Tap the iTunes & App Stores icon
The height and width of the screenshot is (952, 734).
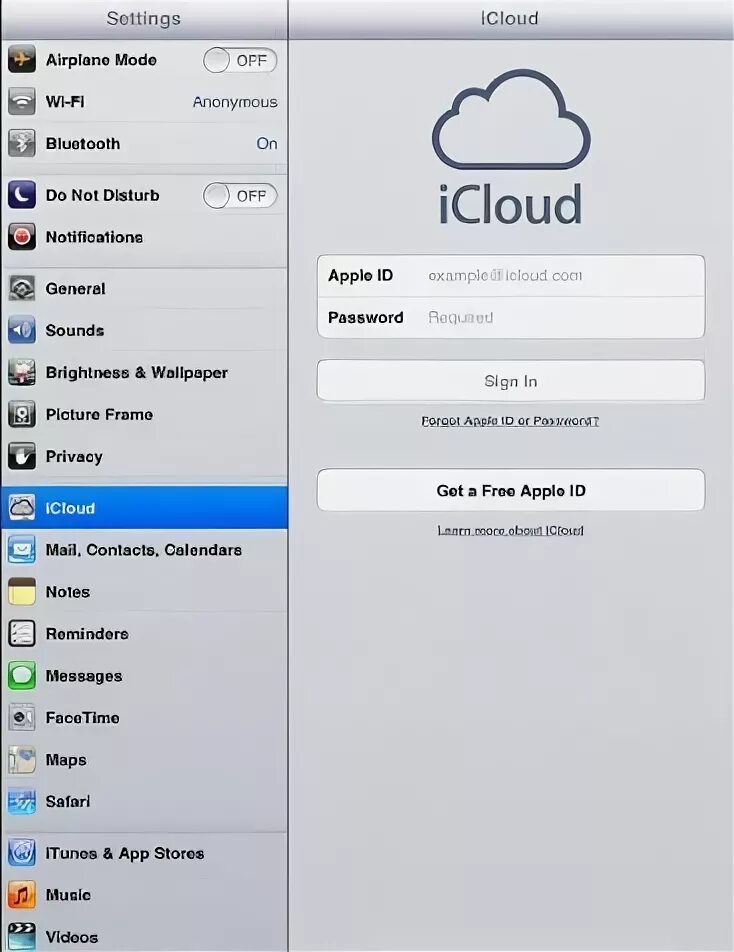tap(22, 853)
